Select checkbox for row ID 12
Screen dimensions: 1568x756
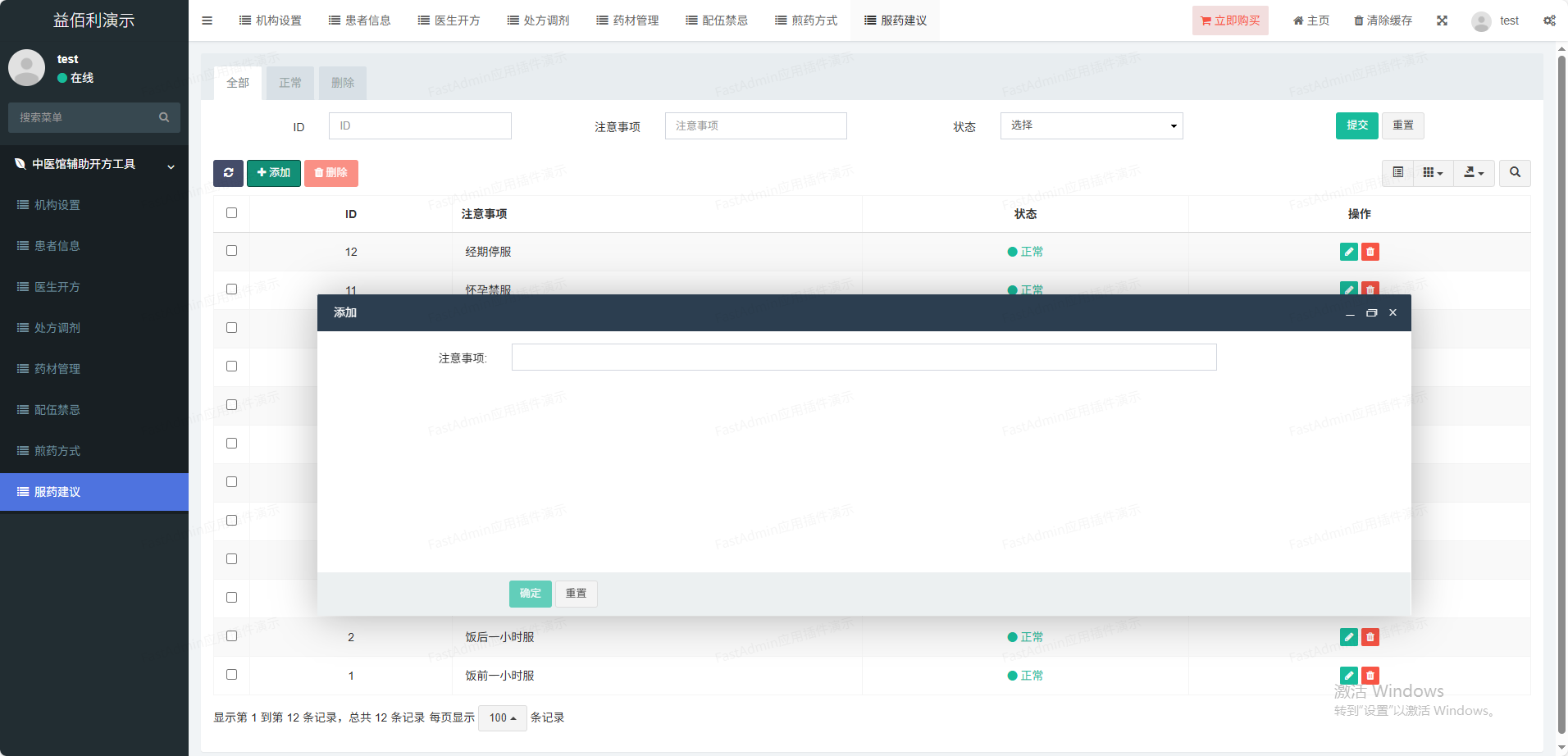point(231,251)
